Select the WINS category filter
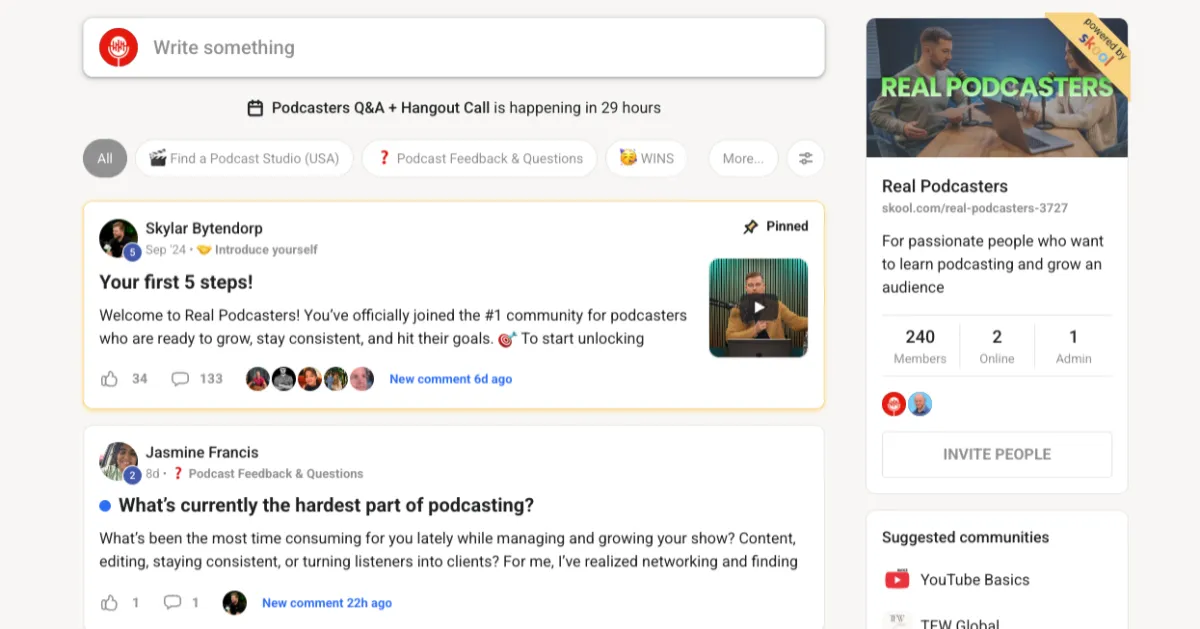Image resolution: width=1200 pixels, height=629 pixels. (646, 158)
